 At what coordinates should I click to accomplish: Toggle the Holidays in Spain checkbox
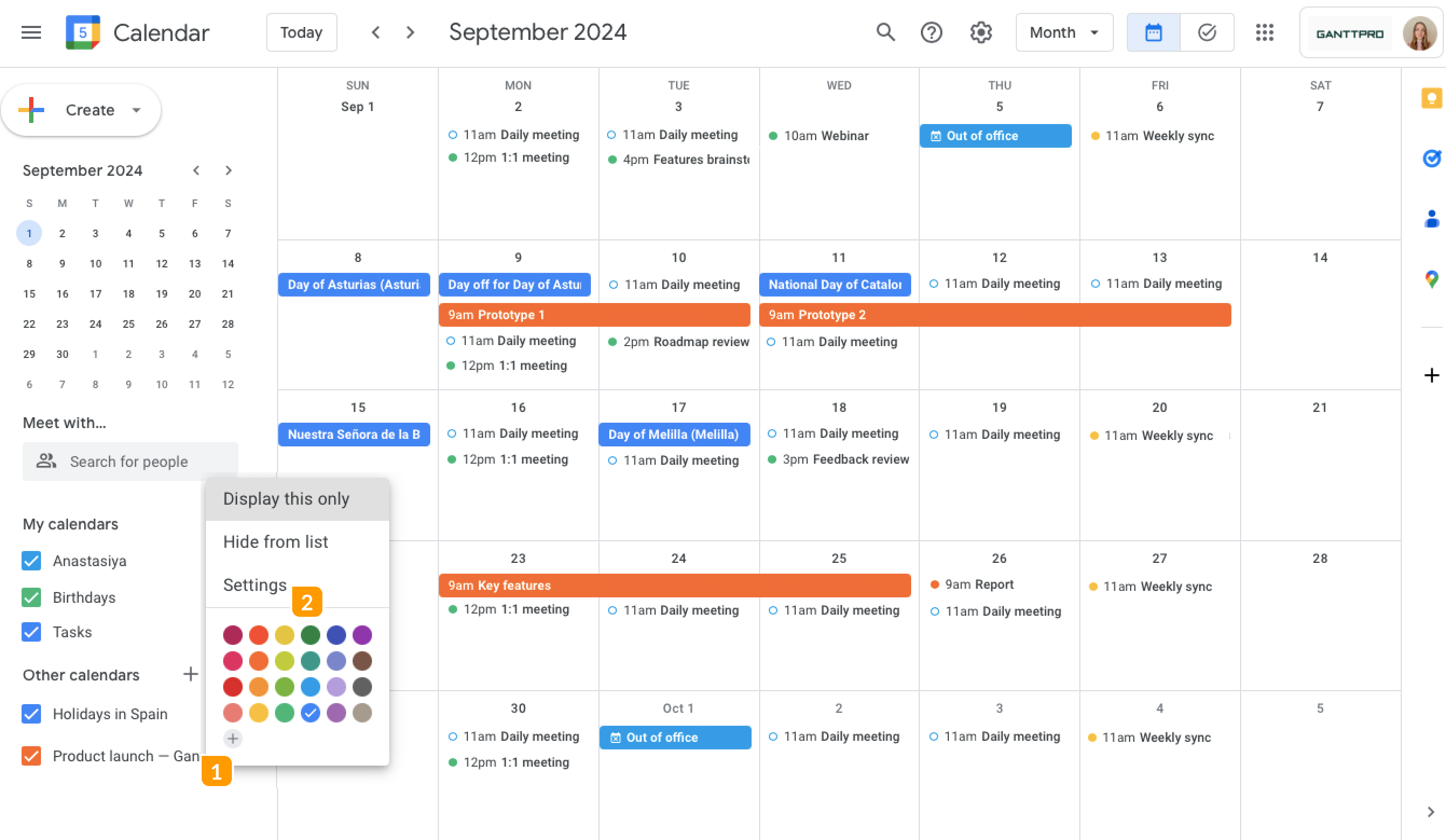(x=32, y=714)
